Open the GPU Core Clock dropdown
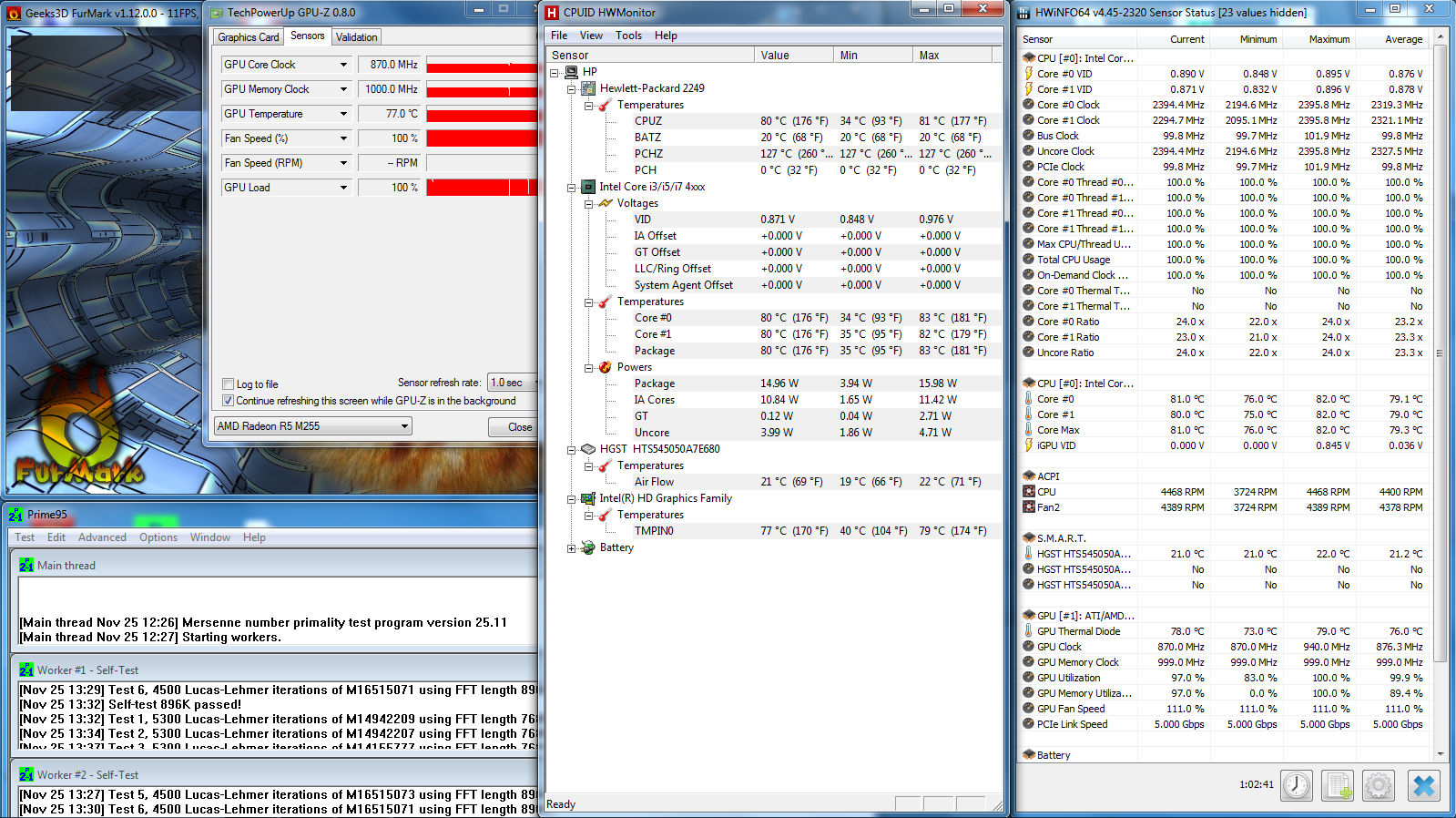 [x=343, y=65]
